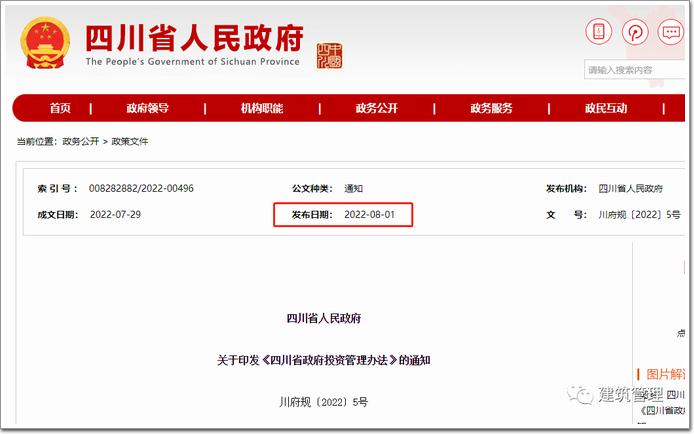Image resolution: width=694 pixels, height=434 pixels.
Task: Click the 图片解读 sidebar heading
Action: pos(663,374)
